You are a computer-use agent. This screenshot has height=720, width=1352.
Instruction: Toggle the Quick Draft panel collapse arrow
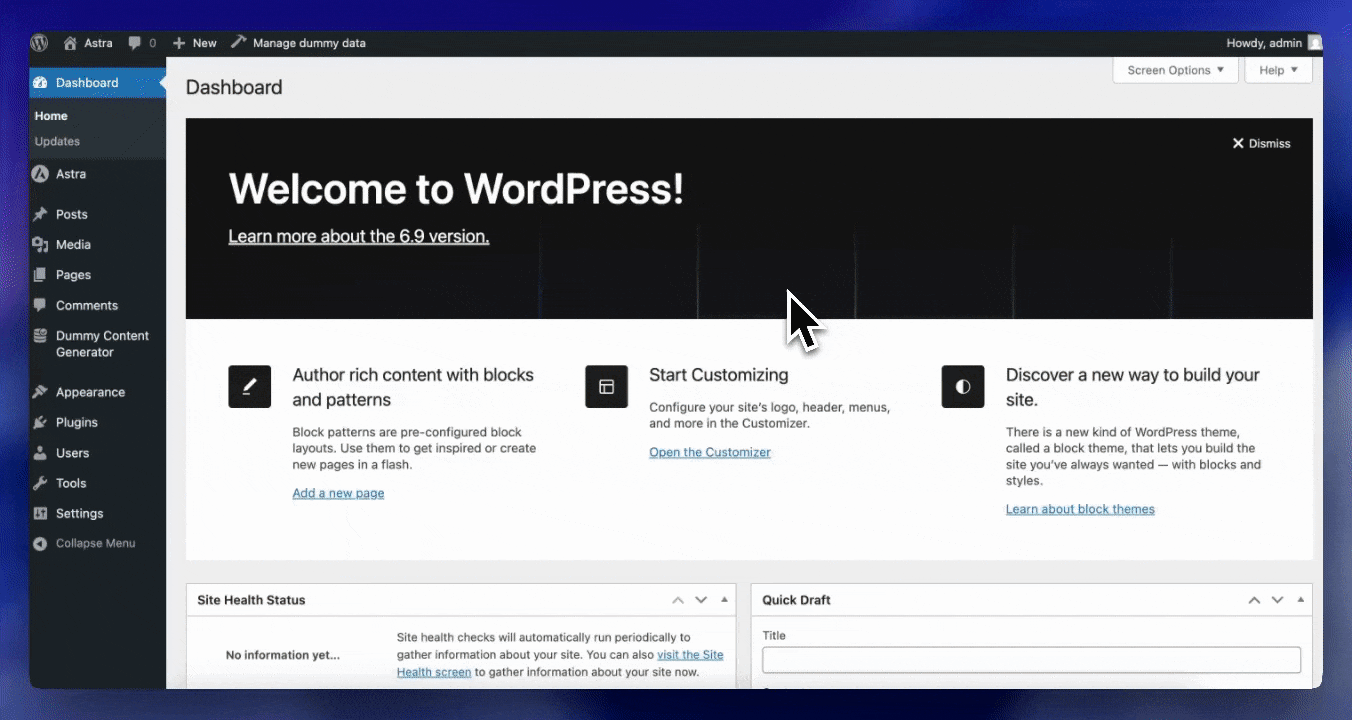[1300, 600]
